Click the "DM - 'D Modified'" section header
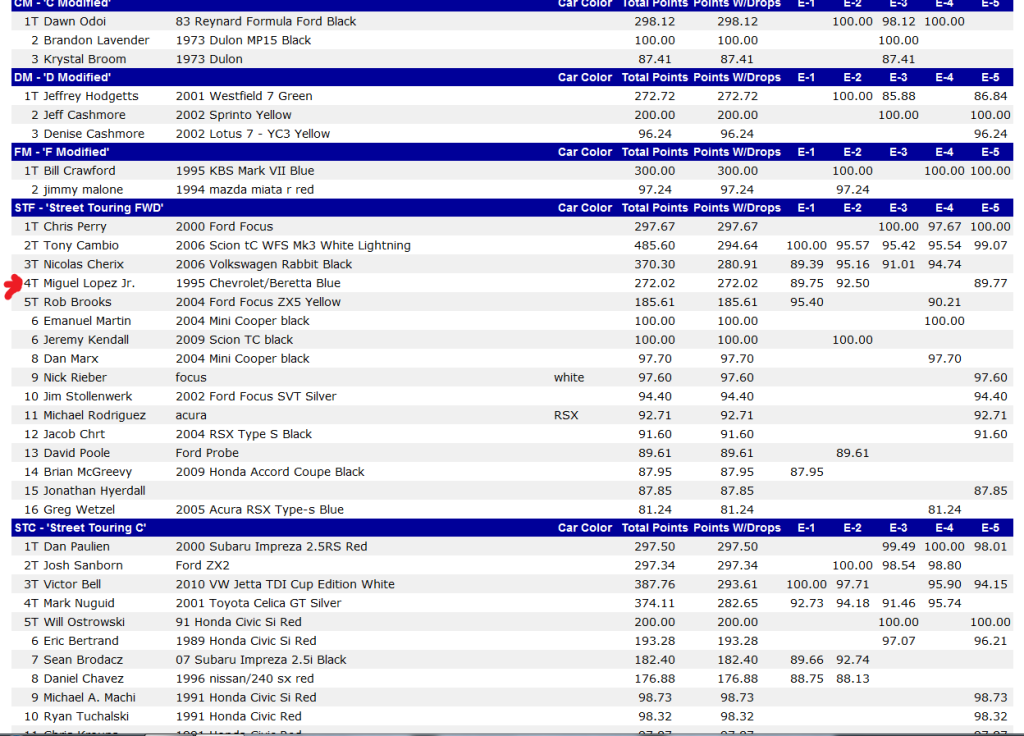The height and width of the screenshot is (736, 1024). point(63,78)
